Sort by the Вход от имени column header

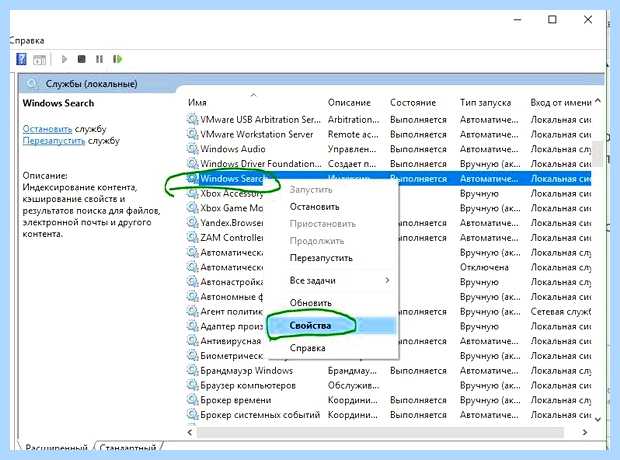560,102
